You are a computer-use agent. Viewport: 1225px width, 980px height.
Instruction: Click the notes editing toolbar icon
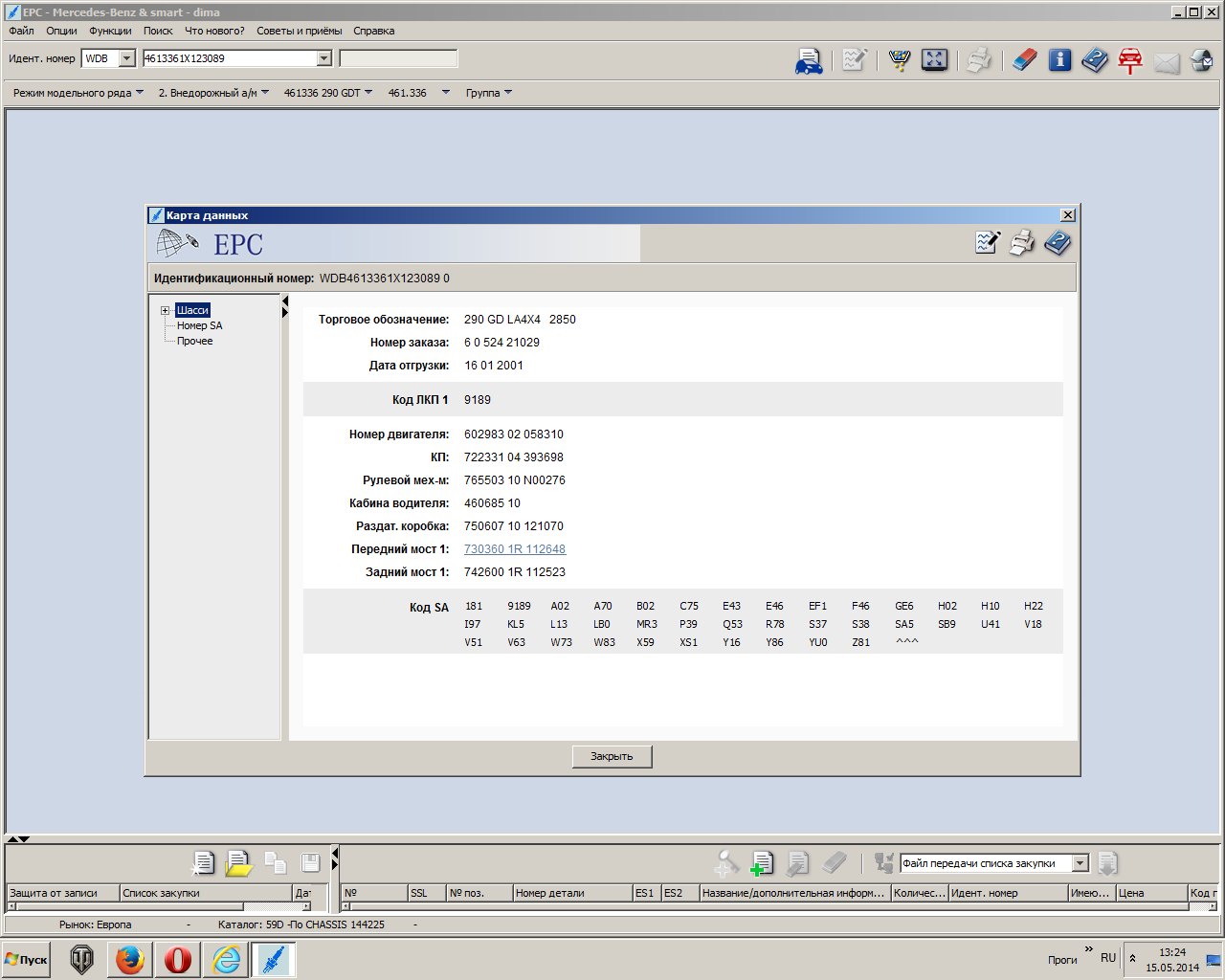click(x=854, y=59)
